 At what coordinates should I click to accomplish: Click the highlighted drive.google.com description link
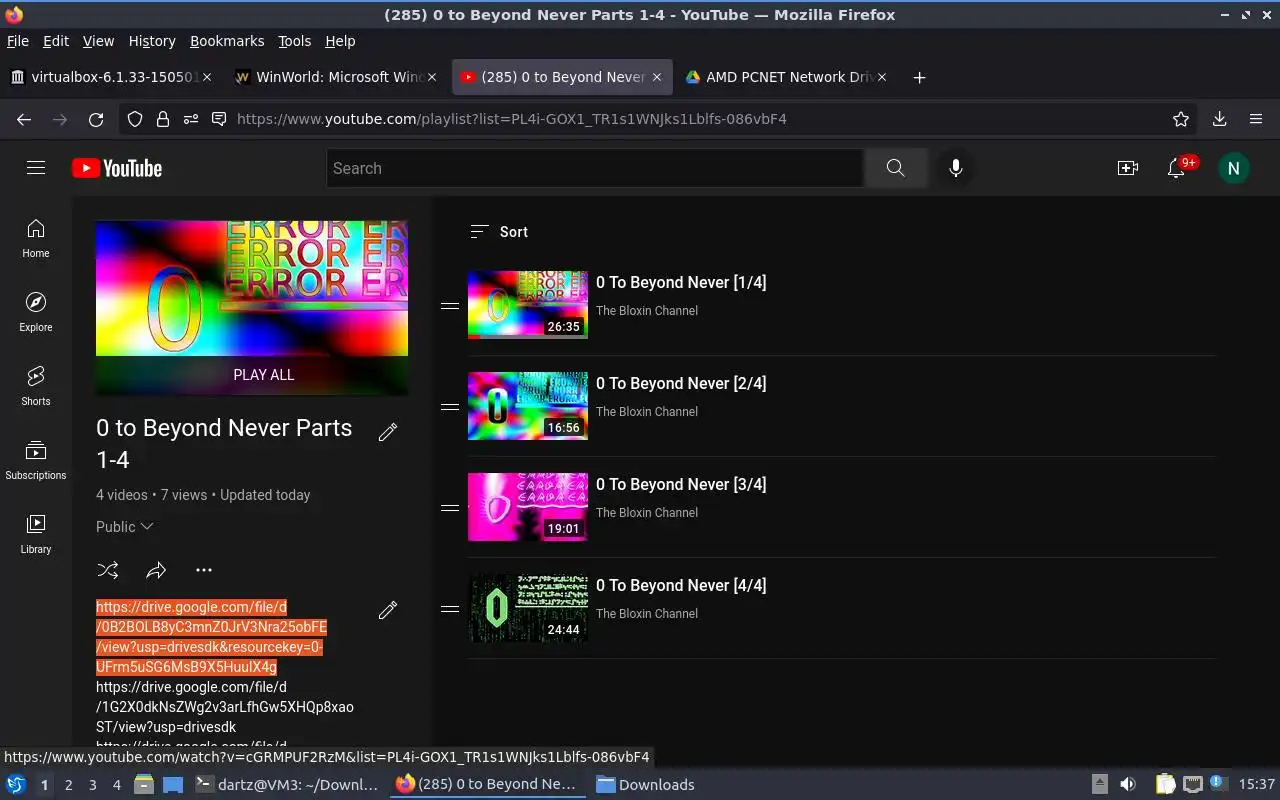[211, 637]
